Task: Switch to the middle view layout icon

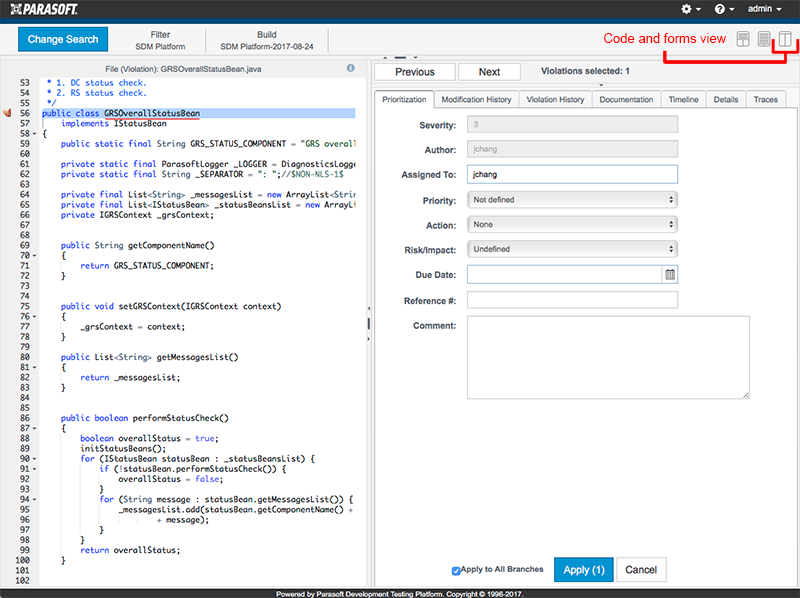Action: coord(764,39)
